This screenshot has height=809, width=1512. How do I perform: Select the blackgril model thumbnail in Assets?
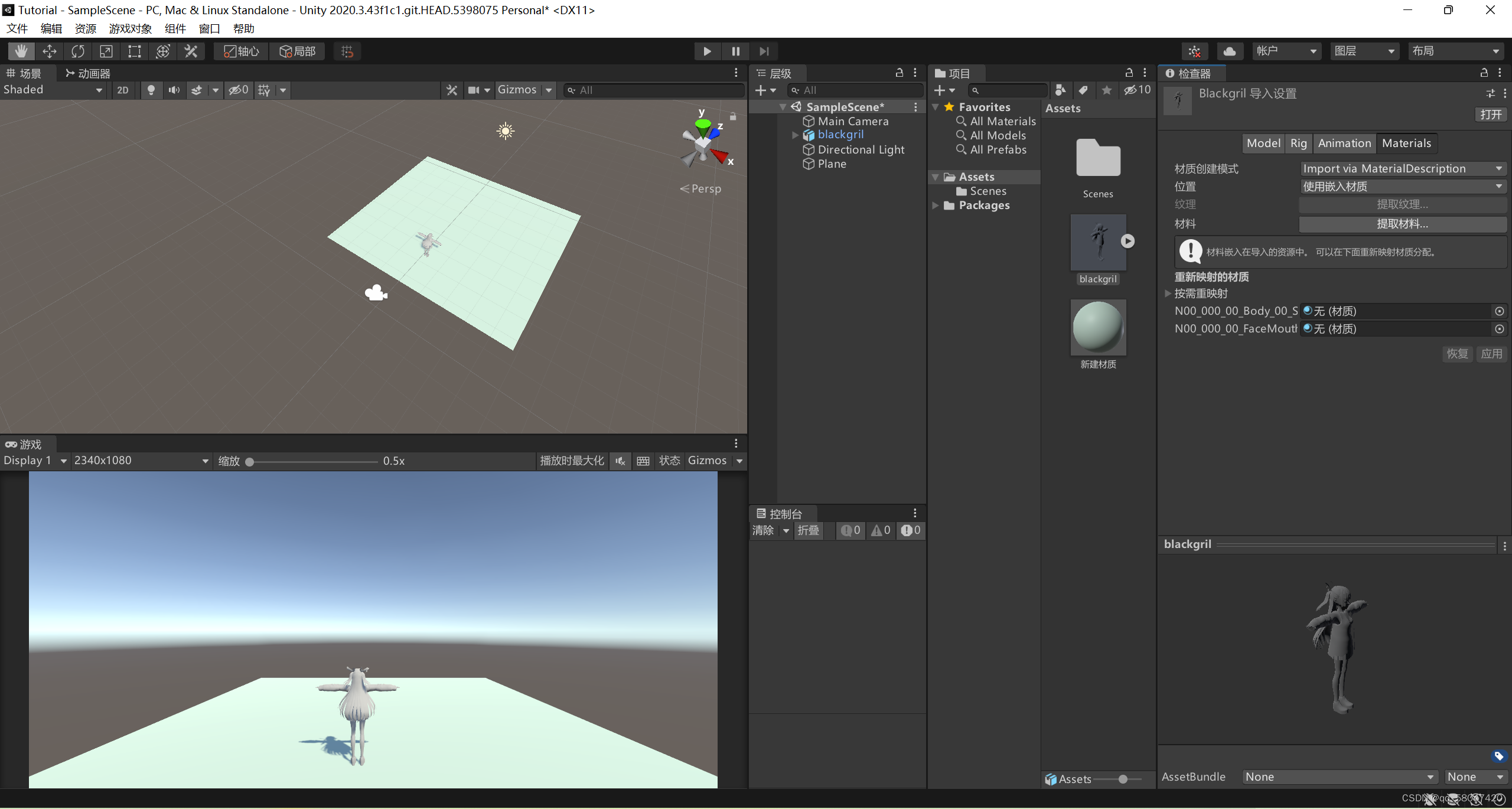click(x=1097, y=241)
